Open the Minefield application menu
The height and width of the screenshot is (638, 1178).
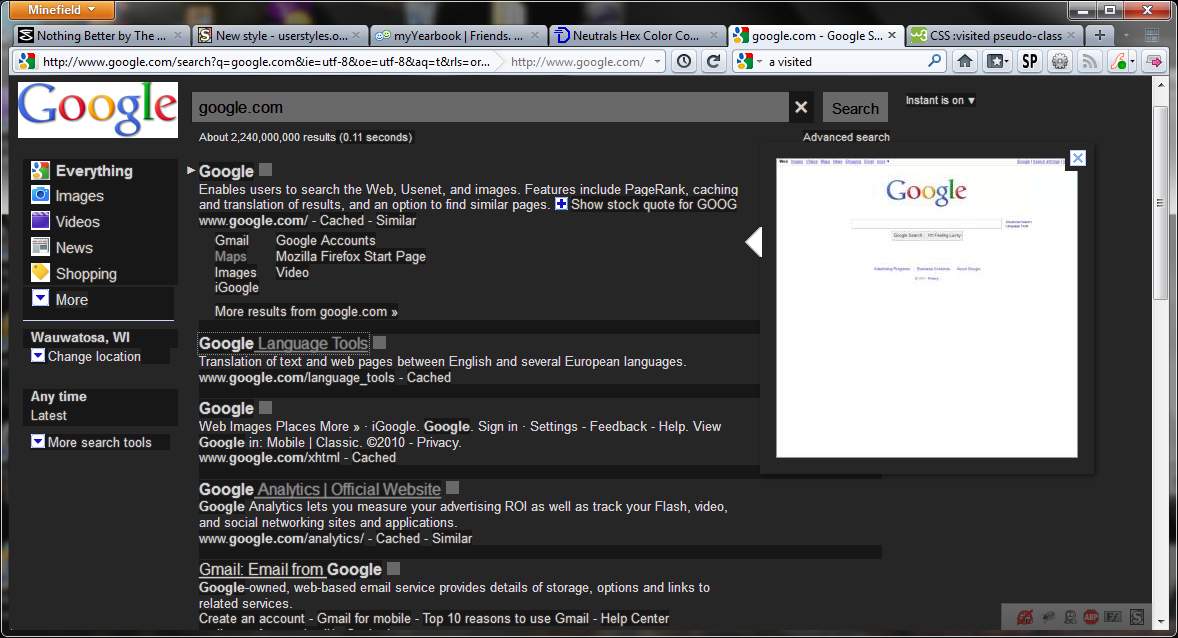point(62,10)
